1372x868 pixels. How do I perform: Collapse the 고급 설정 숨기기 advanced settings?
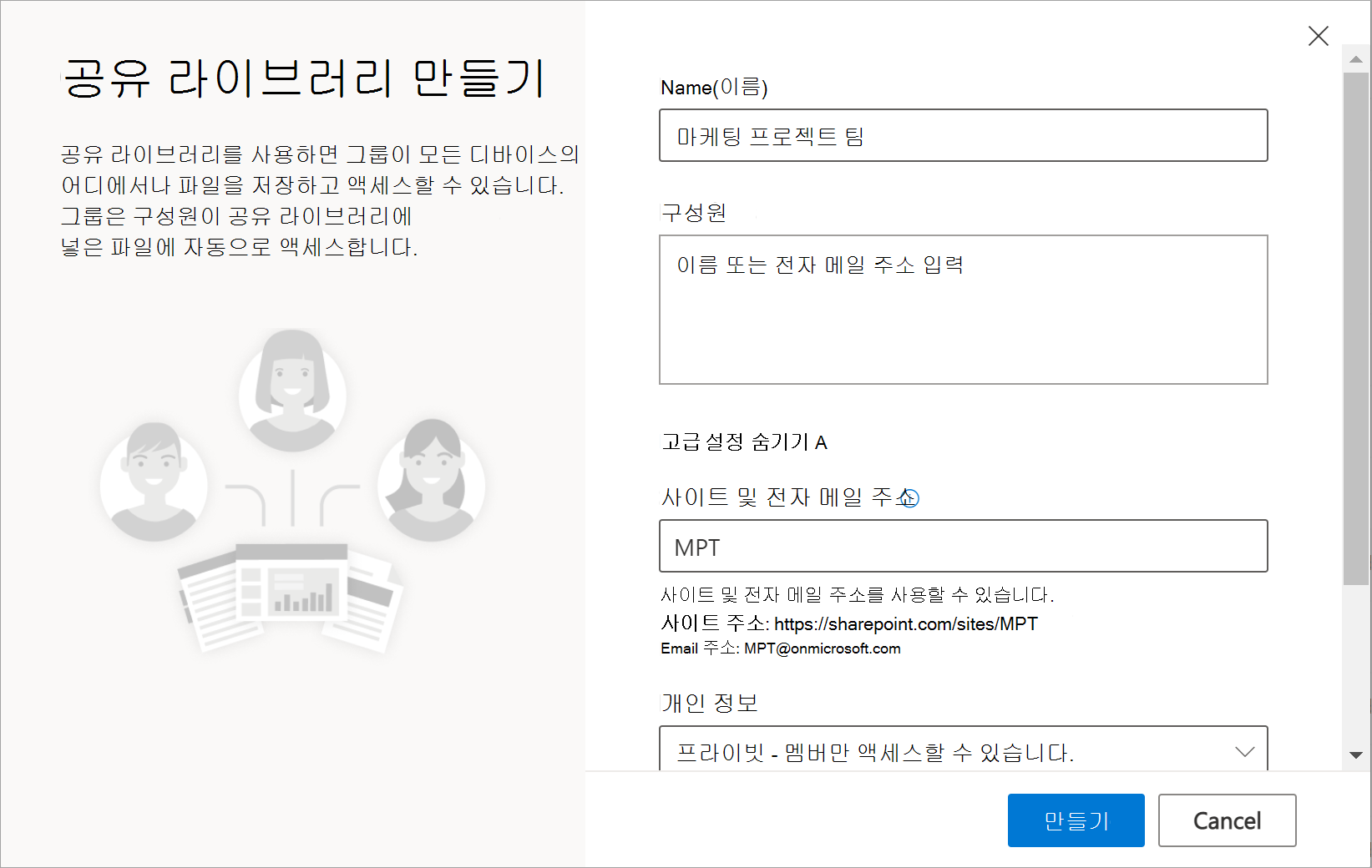[744, 442]
